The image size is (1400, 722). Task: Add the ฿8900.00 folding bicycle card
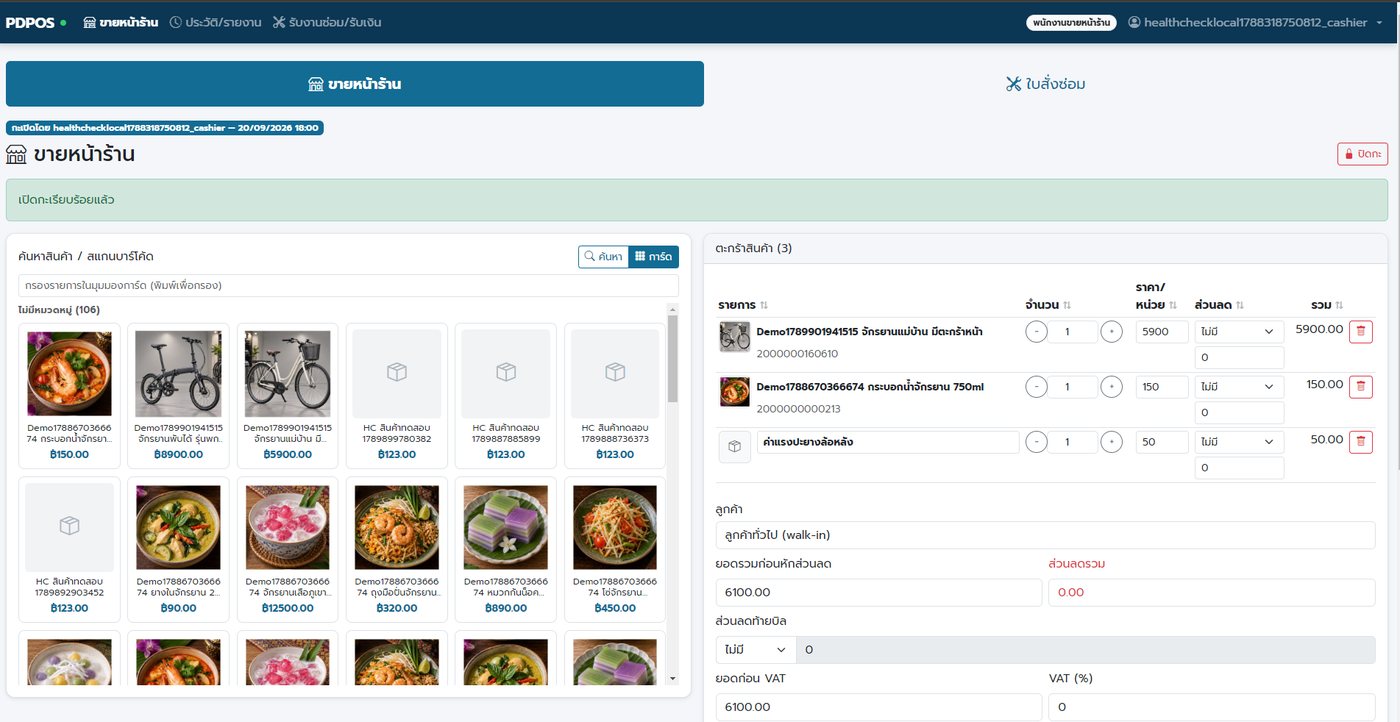[x=178, y=395]
